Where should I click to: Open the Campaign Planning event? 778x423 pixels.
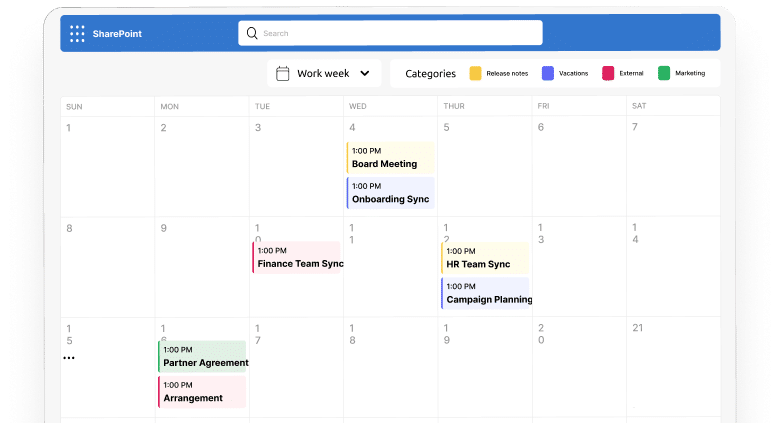[485, 293]
